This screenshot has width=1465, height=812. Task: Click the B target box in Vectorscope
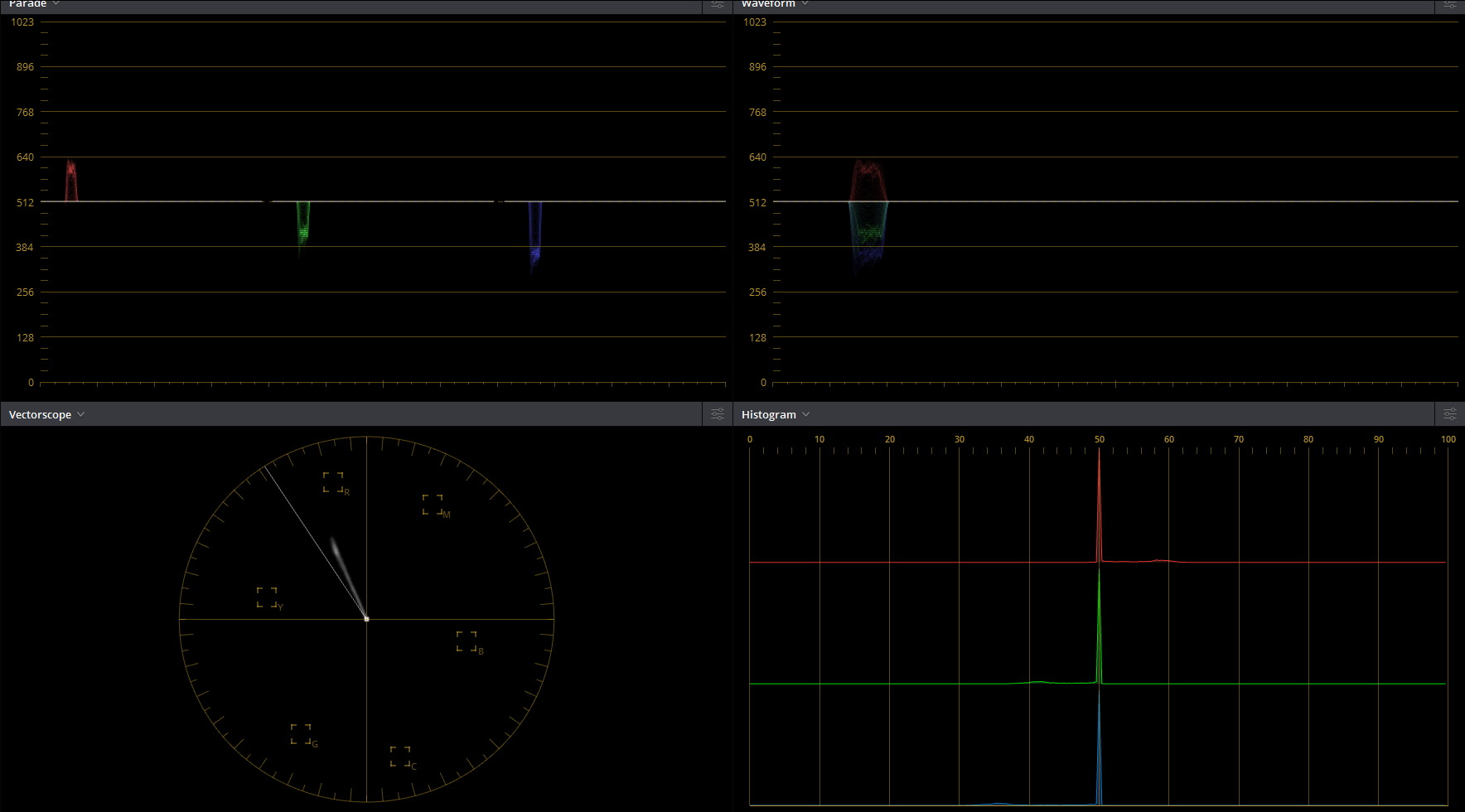[x=467, y=641]
